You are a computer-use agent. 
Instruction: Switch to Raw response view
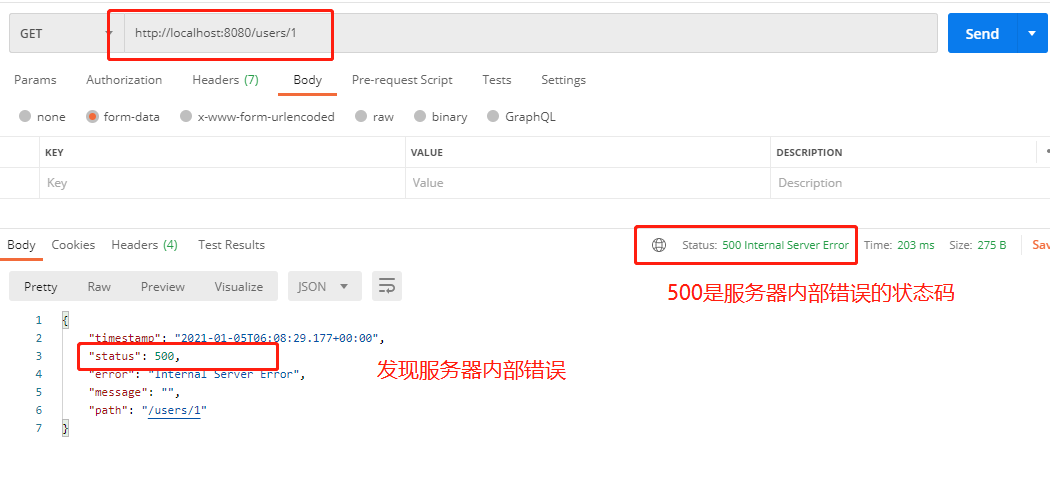tap(99, 287)
